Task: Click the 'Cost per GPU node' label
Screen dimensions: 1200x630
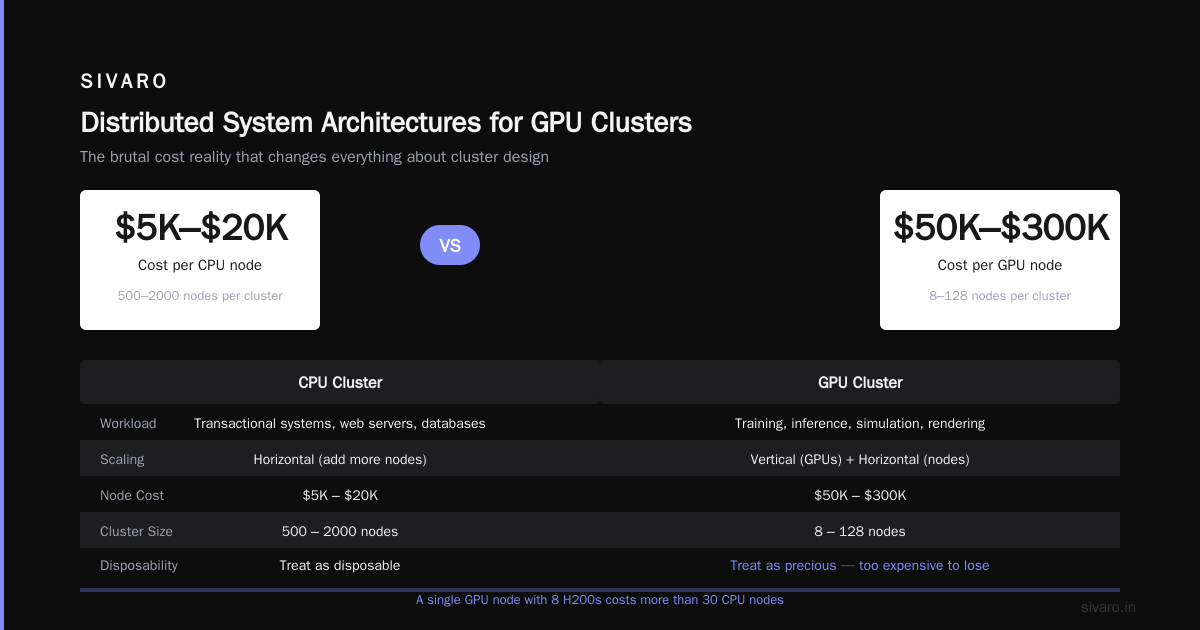Action: tap(1000, 265)
